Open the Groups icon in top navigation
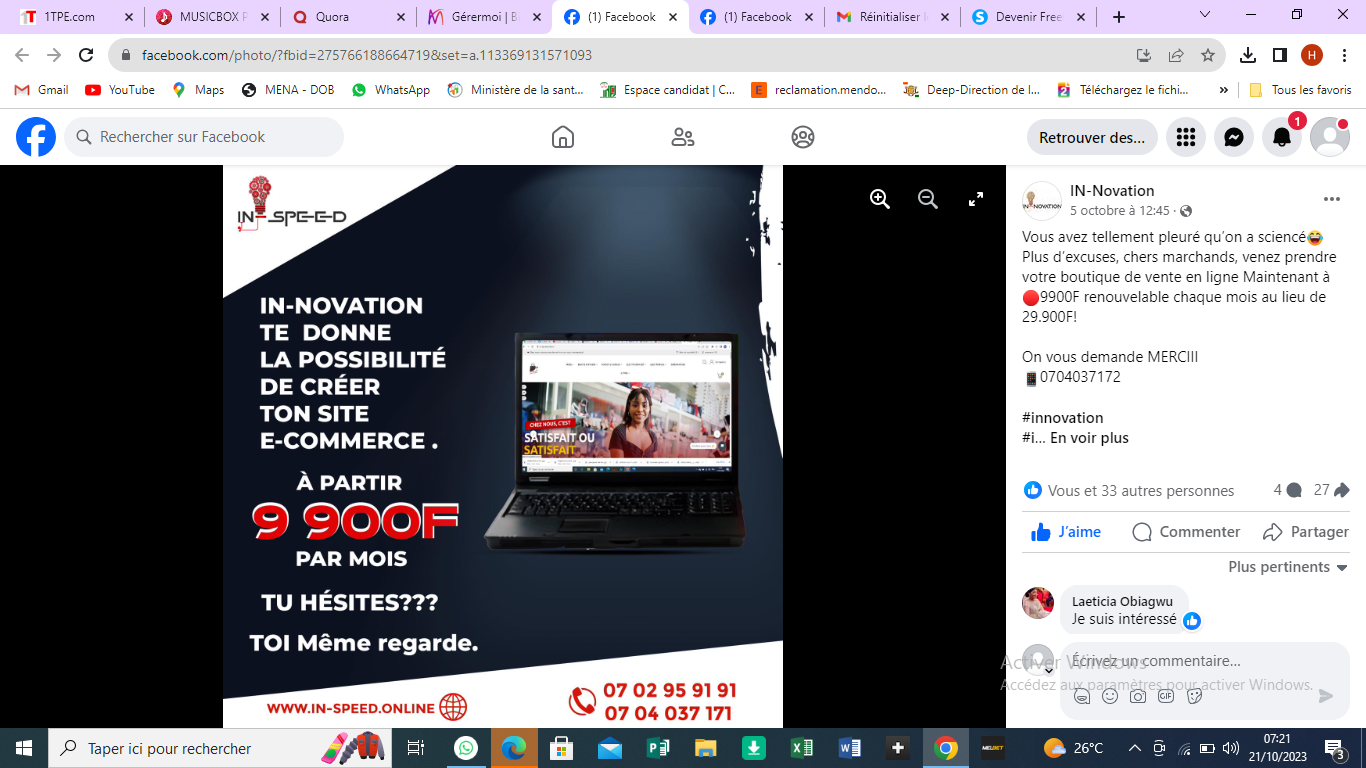1366x768 pixels. [803, 137]
